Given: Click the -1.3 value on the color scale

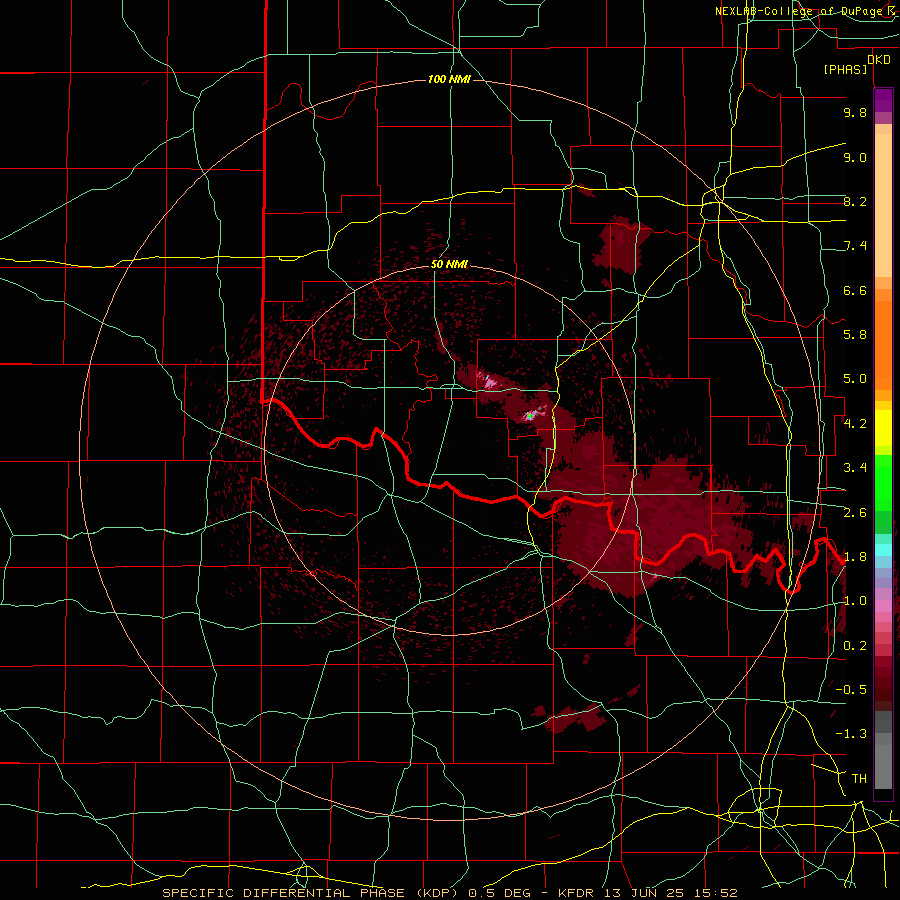Looking at the screenshot, I should (851, 734).
